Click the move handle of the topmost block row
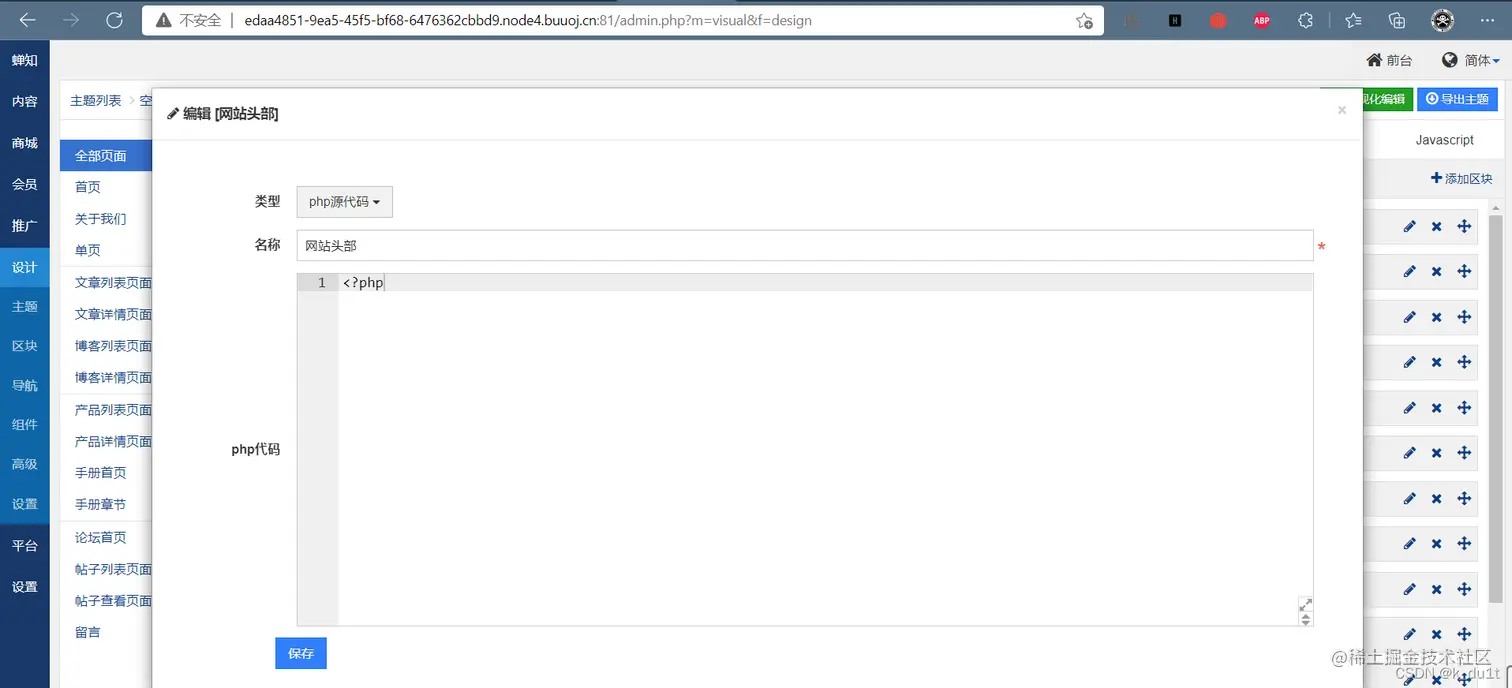 pos(1464,226)
